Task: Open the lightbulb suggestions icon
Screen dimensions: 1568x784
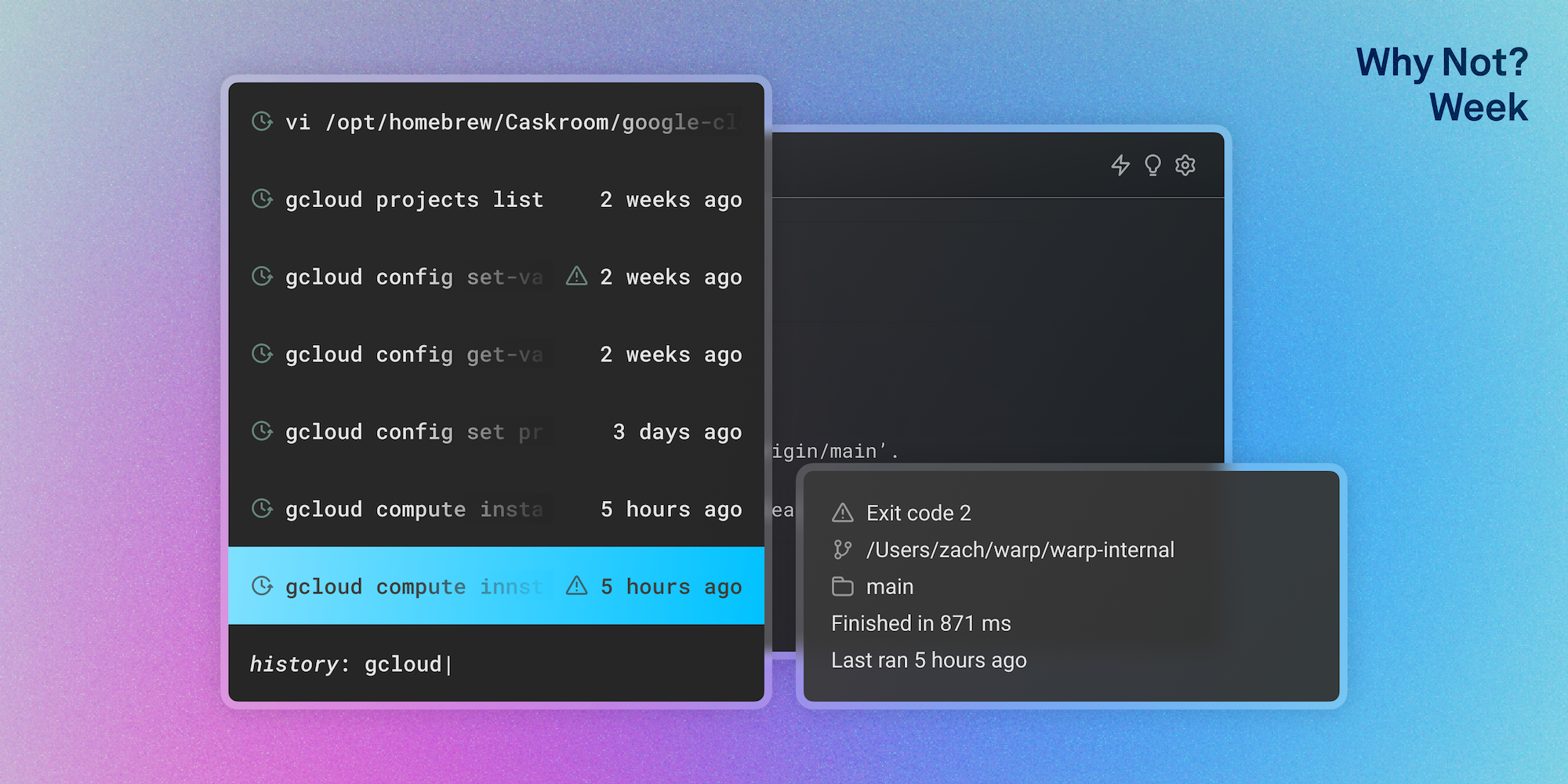Action: click(x=1152, y=165)
